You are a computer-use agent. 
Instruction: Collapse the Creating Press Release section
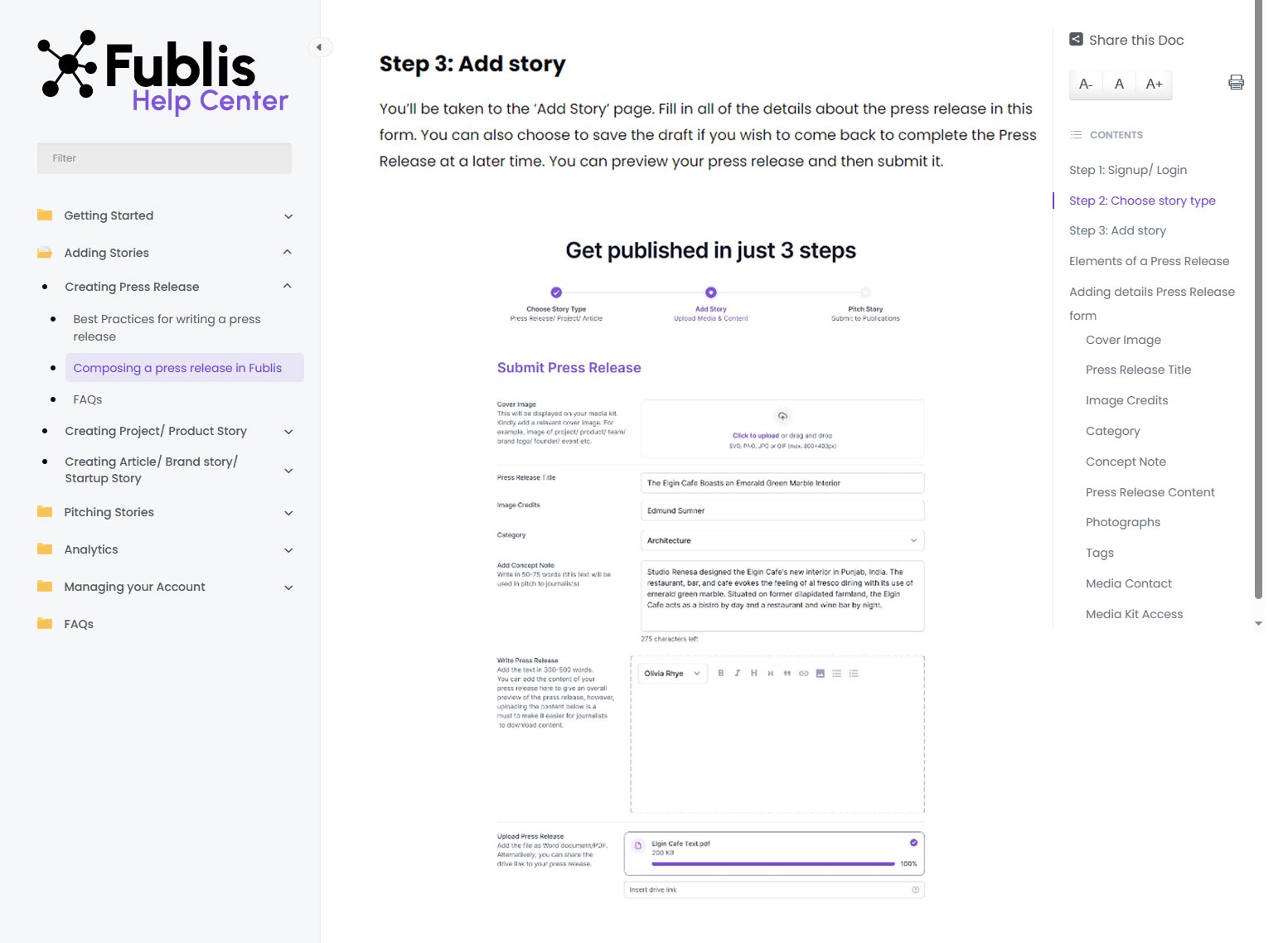(x=288, y=286)
